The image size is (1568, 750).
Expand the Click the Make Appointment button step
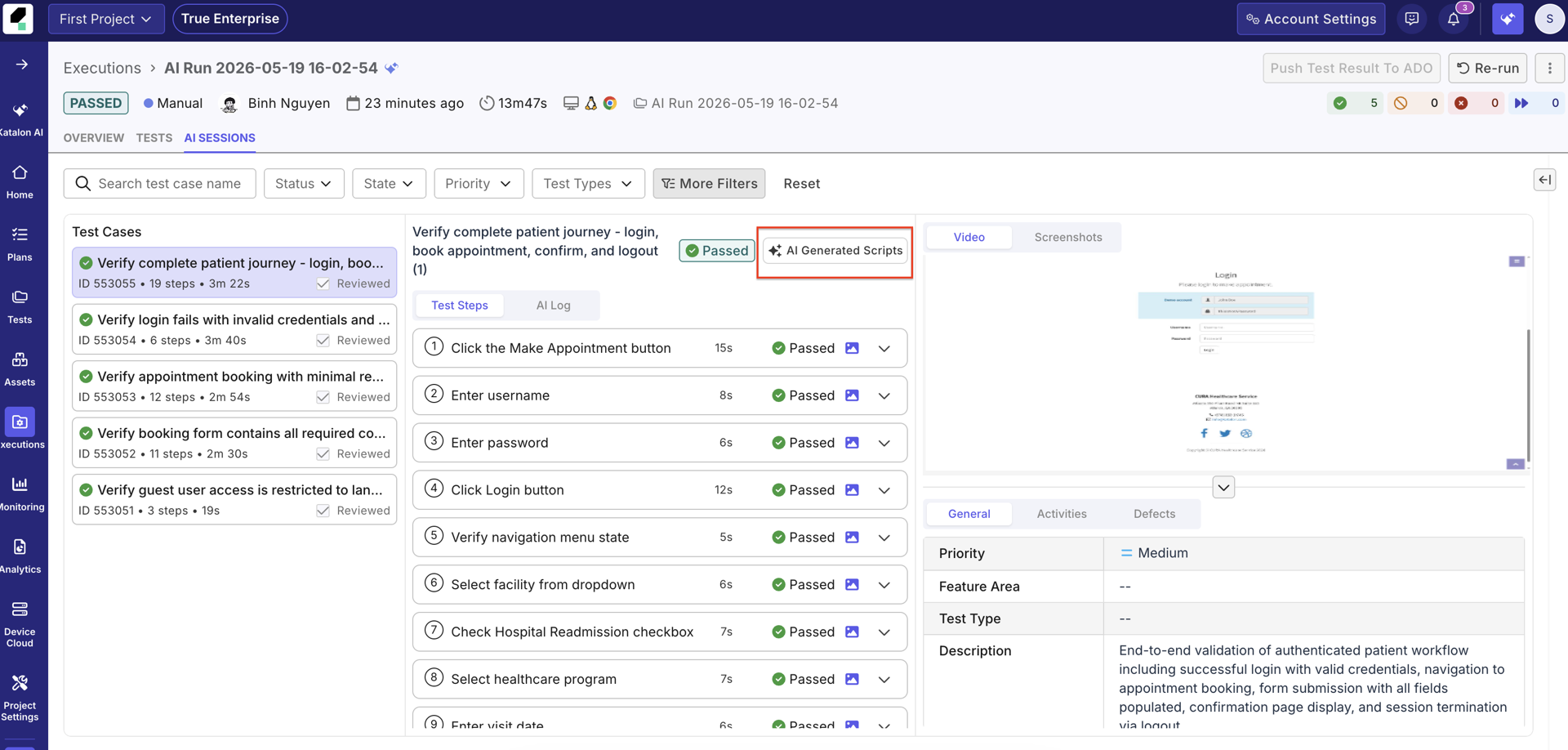[x=884, y=349]
